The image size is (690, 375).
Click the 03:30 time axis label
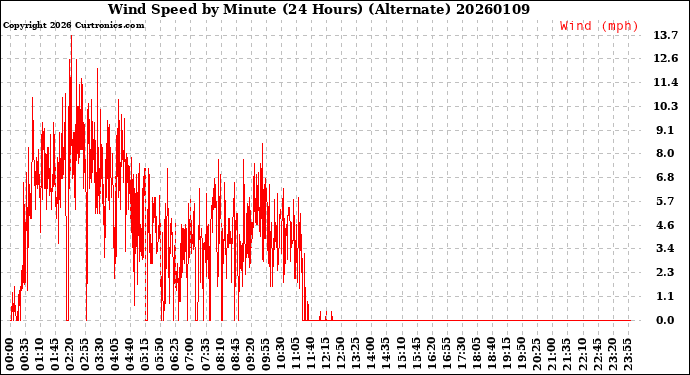(x=100, y=355)
